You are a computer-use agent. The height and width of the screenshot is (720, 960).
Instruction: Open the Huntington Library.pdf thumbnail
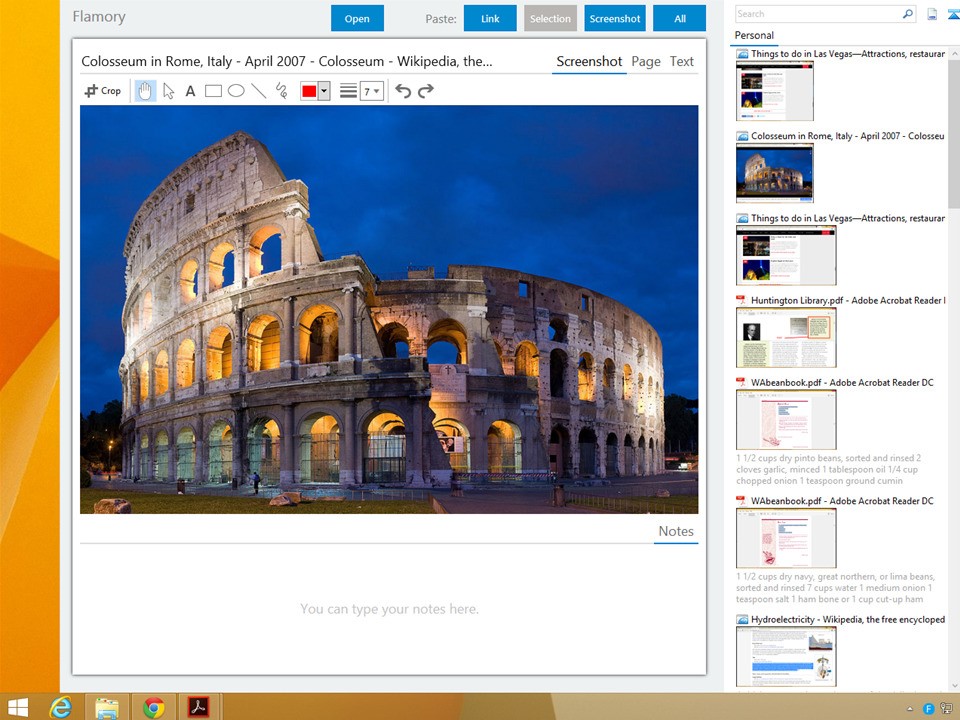coord(786,338)
